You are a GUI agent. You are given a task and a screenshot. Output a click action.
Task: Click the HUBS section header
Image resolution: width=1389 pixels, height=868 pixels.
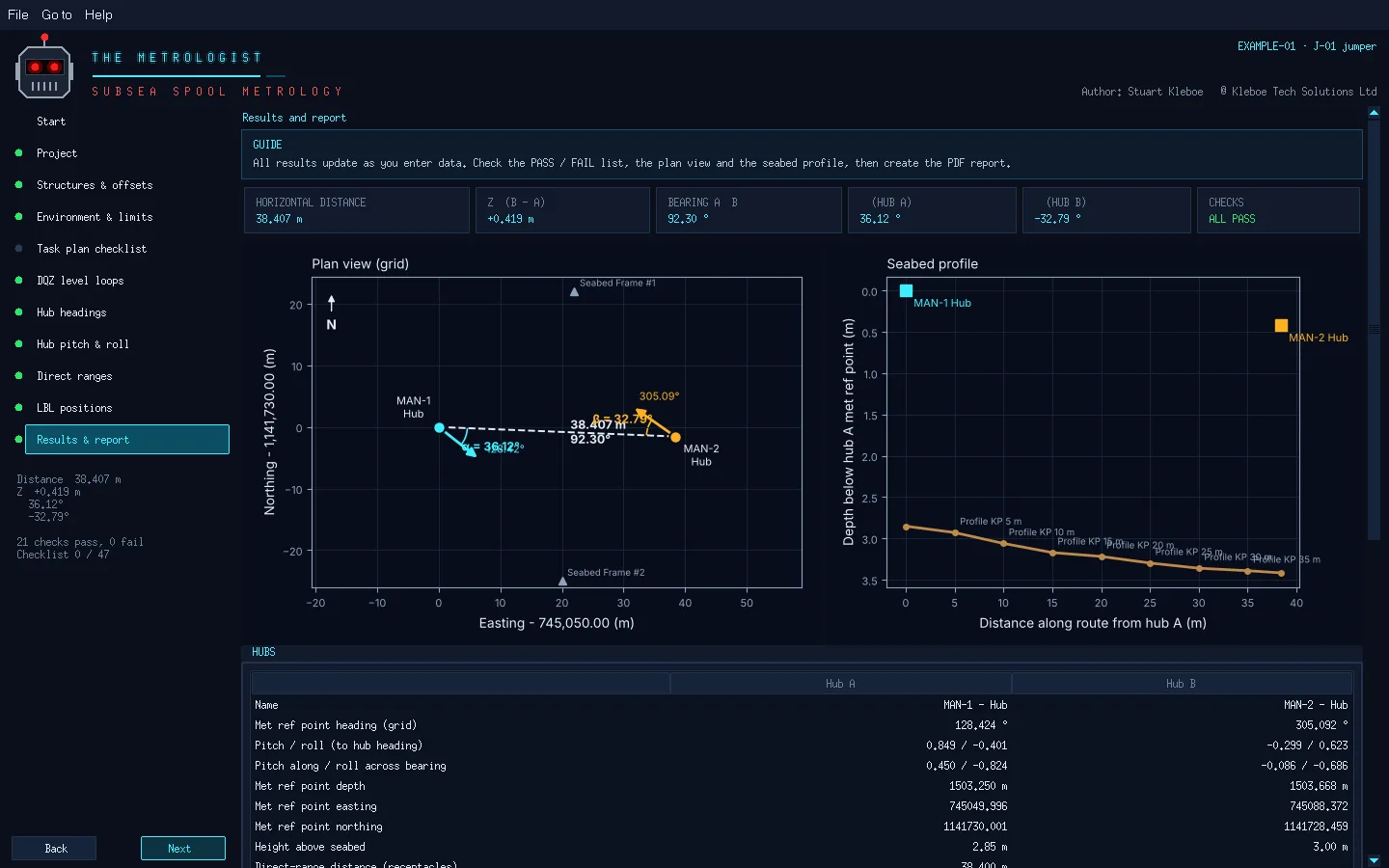[263, 652]
